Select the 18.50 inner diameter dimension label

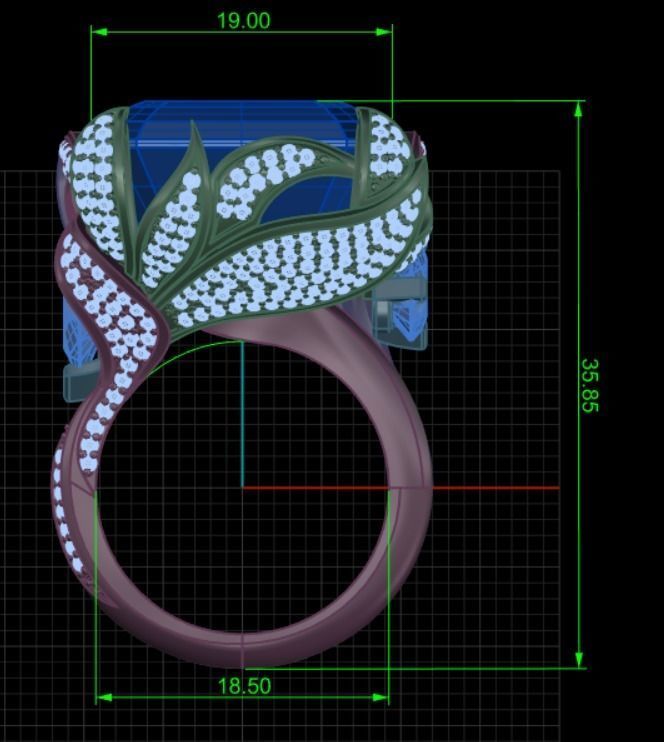(244, 686)
